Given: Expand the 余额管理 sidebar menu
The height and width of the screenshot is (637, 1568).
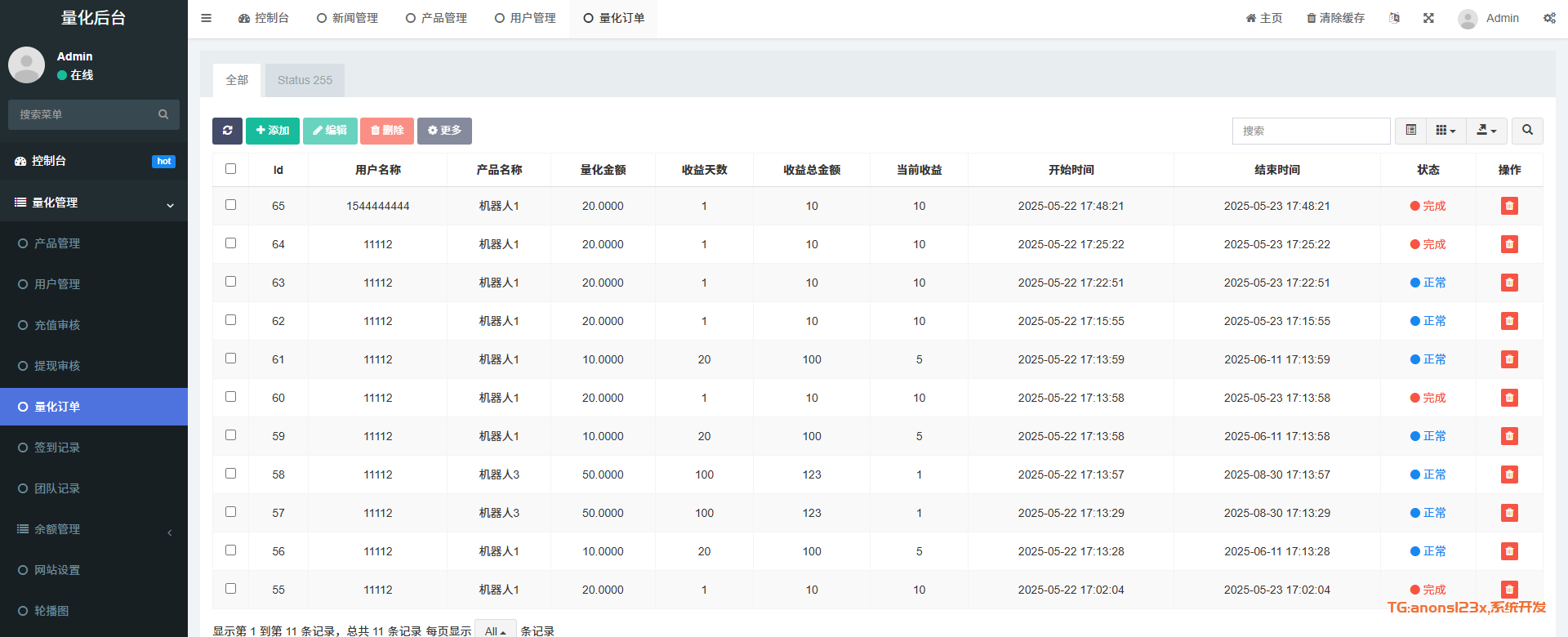Looking at the screenshot, I should 94,529.
